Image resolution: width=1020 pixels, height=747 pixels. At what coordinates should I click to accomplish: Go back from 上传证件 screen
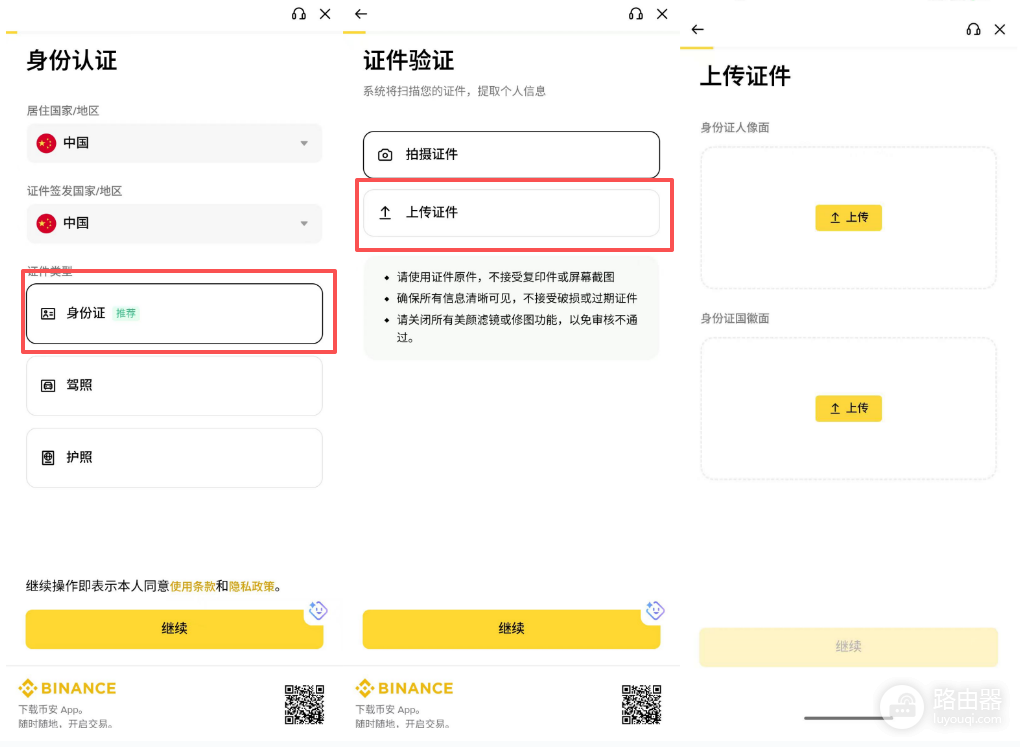coord(698,29)
